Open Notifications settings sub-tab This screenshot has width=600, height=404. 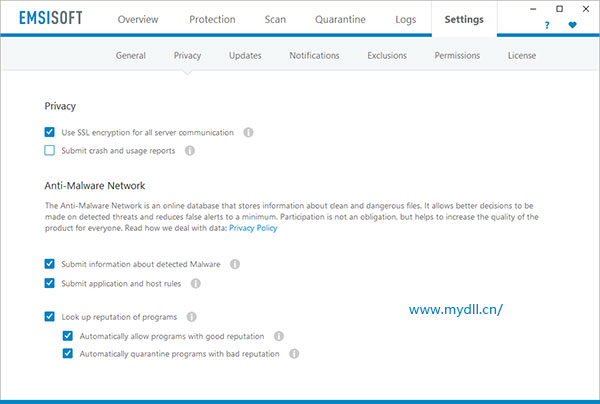click(x=315, y=55)
